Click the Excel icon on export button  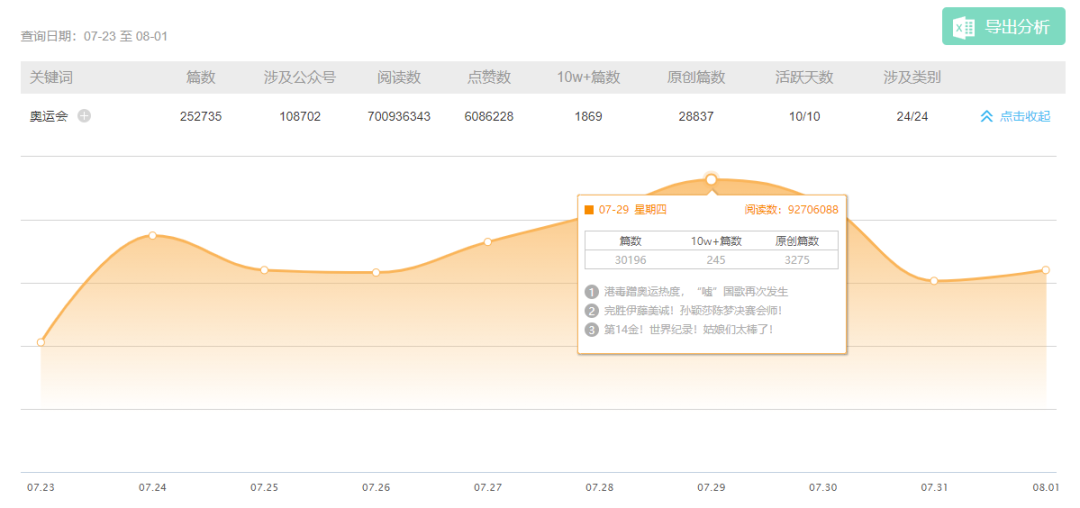click(963, 27)
